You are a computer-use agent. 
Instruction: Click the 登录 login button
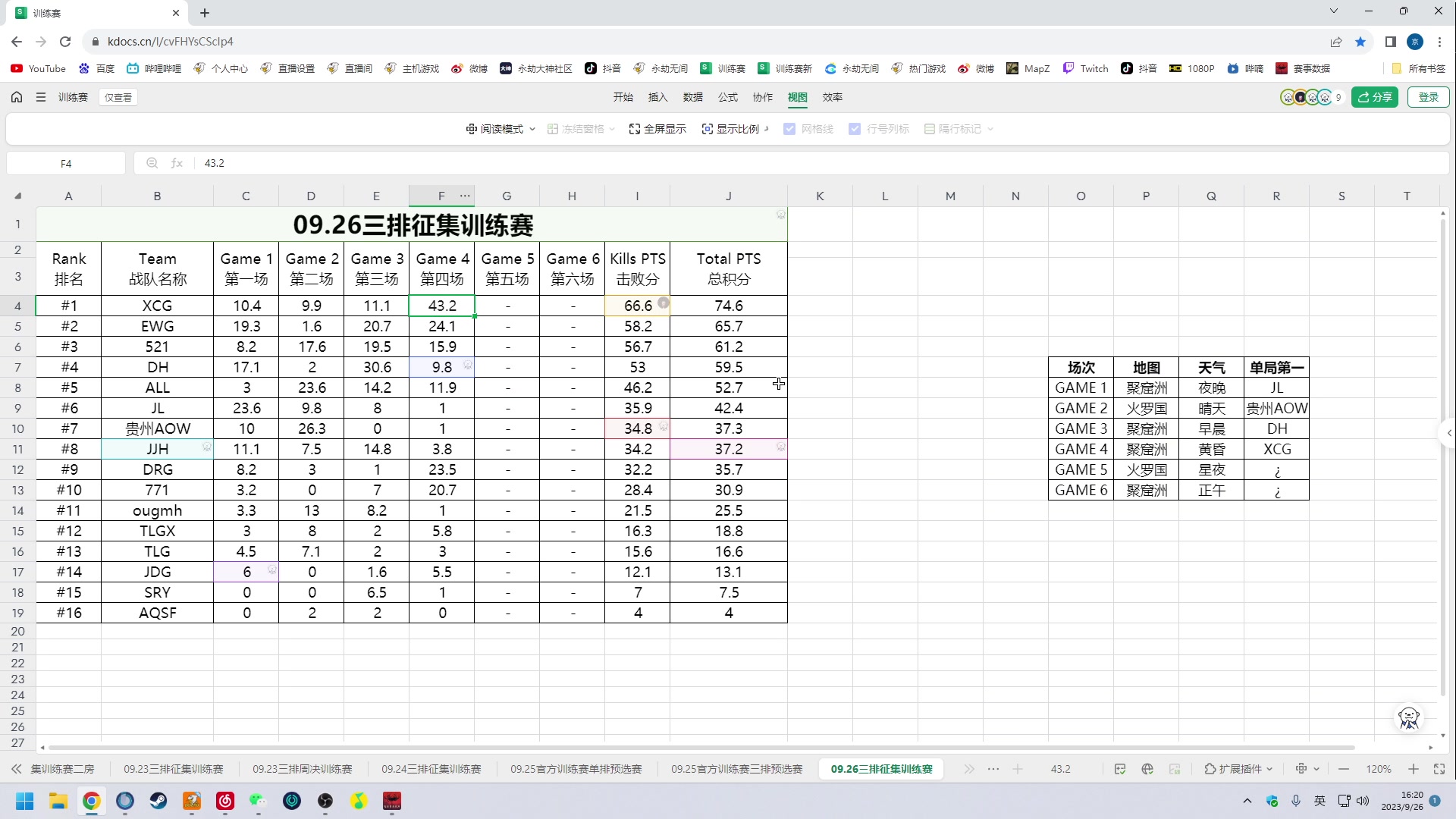pos(1429,97)
